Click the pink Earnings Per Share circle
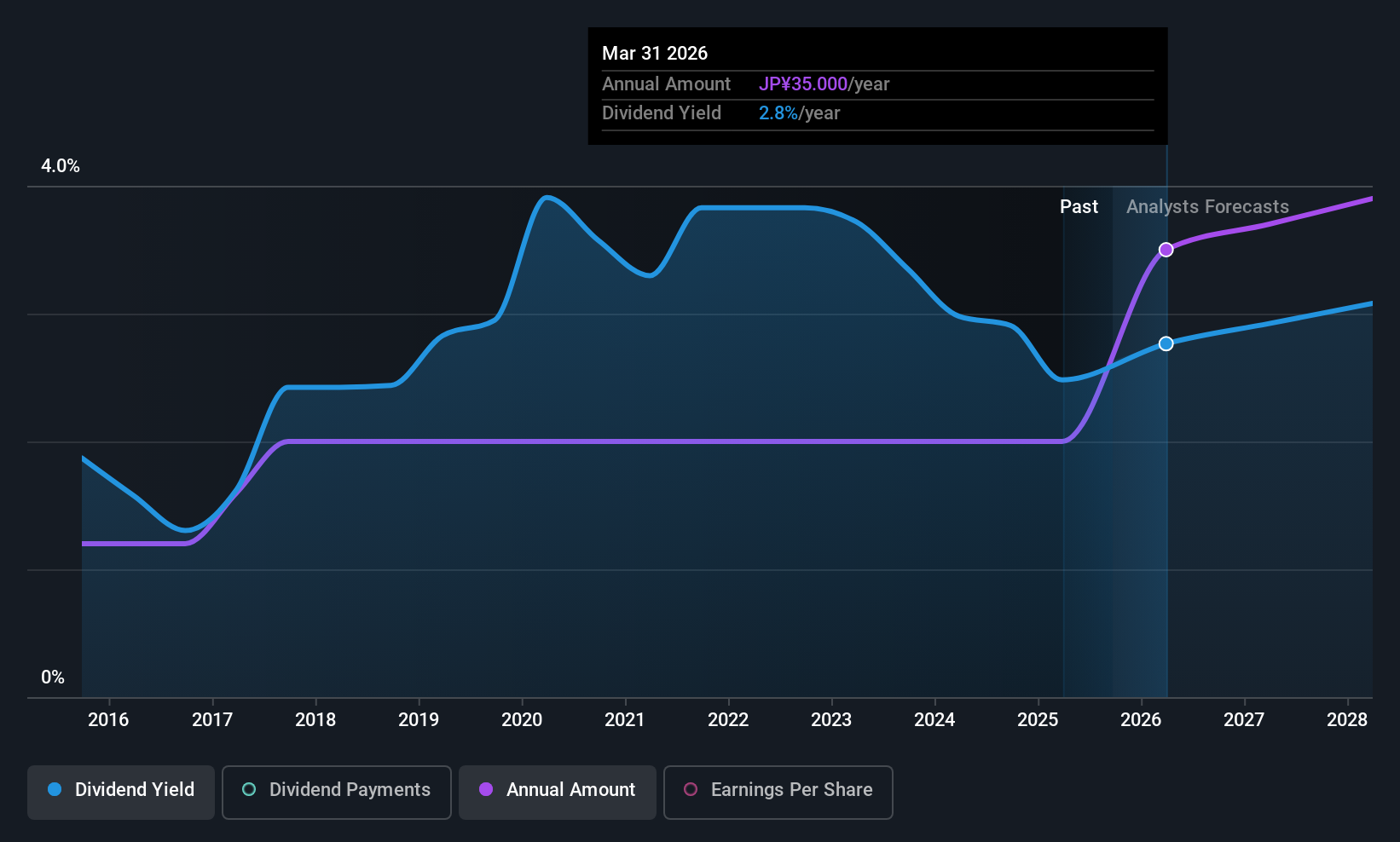Viewport: 1400px width, 842px height. (x=691, y=789)
